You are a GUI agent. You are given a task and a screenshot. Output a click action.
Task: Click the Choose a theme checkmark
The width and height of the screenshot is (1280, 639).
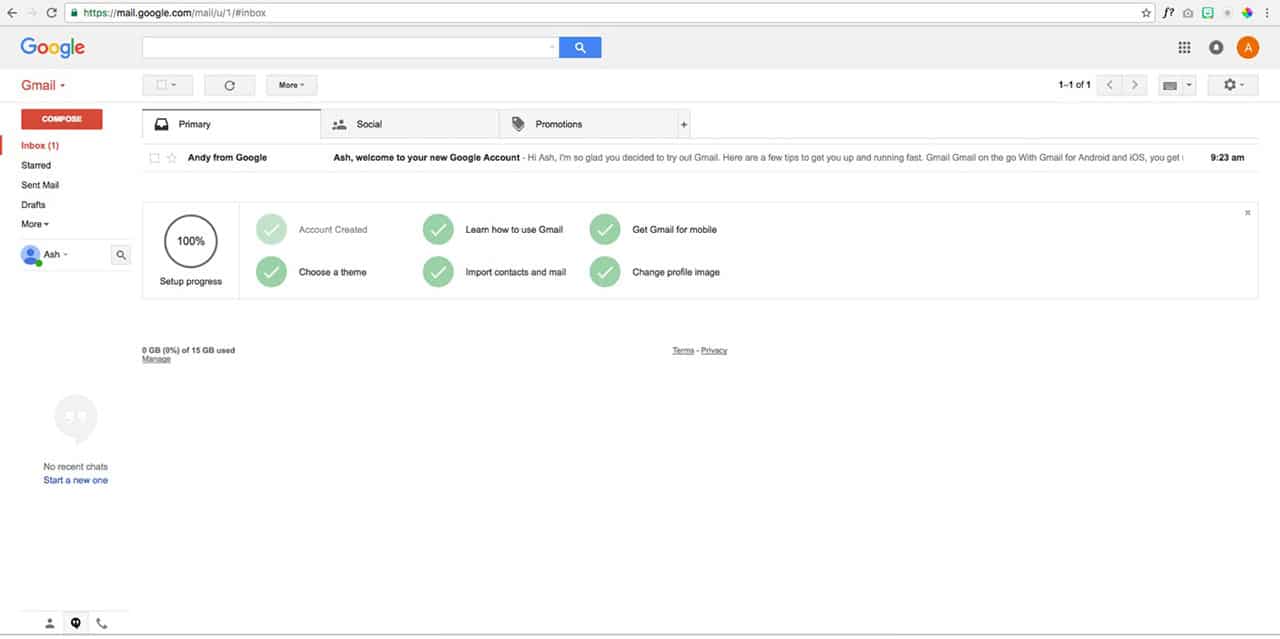pos(271,272)
